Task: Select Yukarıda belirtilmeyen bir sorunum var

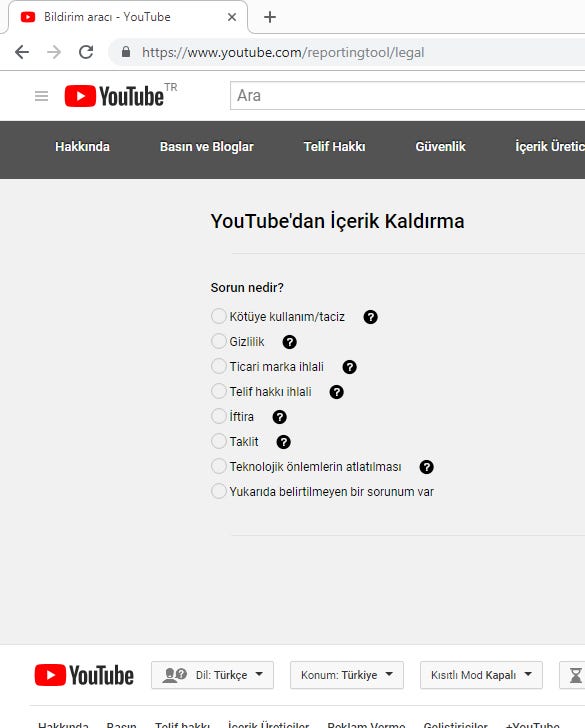Action: point(219,491)
